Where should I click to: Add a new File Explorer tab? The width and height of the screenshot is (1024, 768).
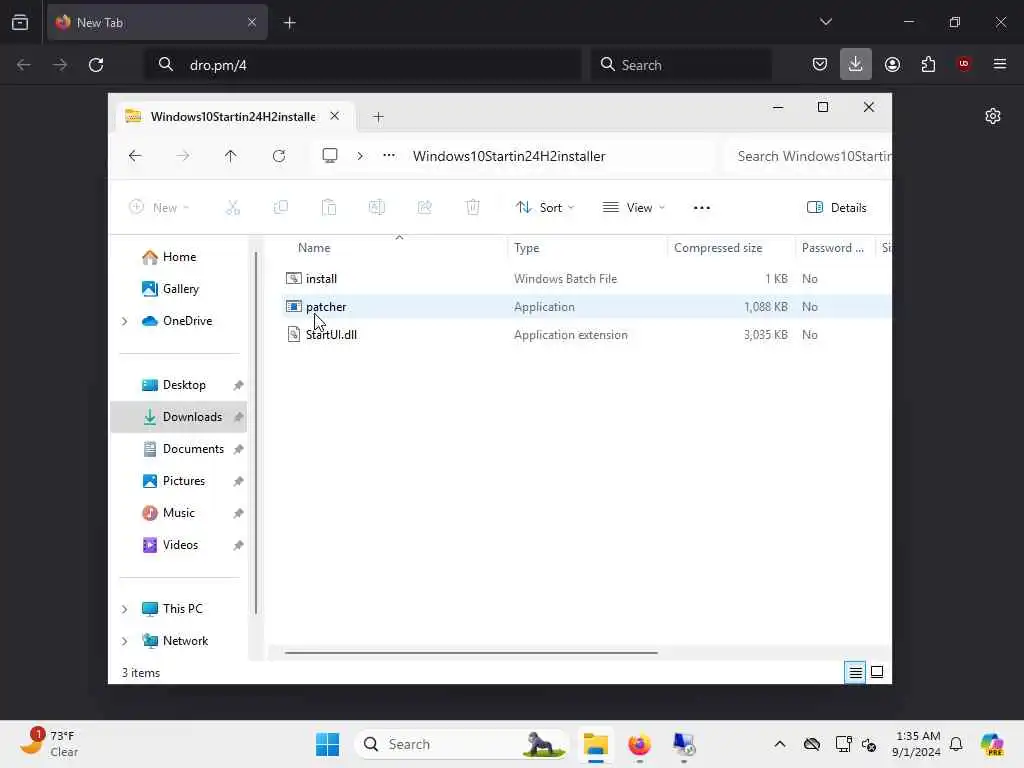point(378,117)
